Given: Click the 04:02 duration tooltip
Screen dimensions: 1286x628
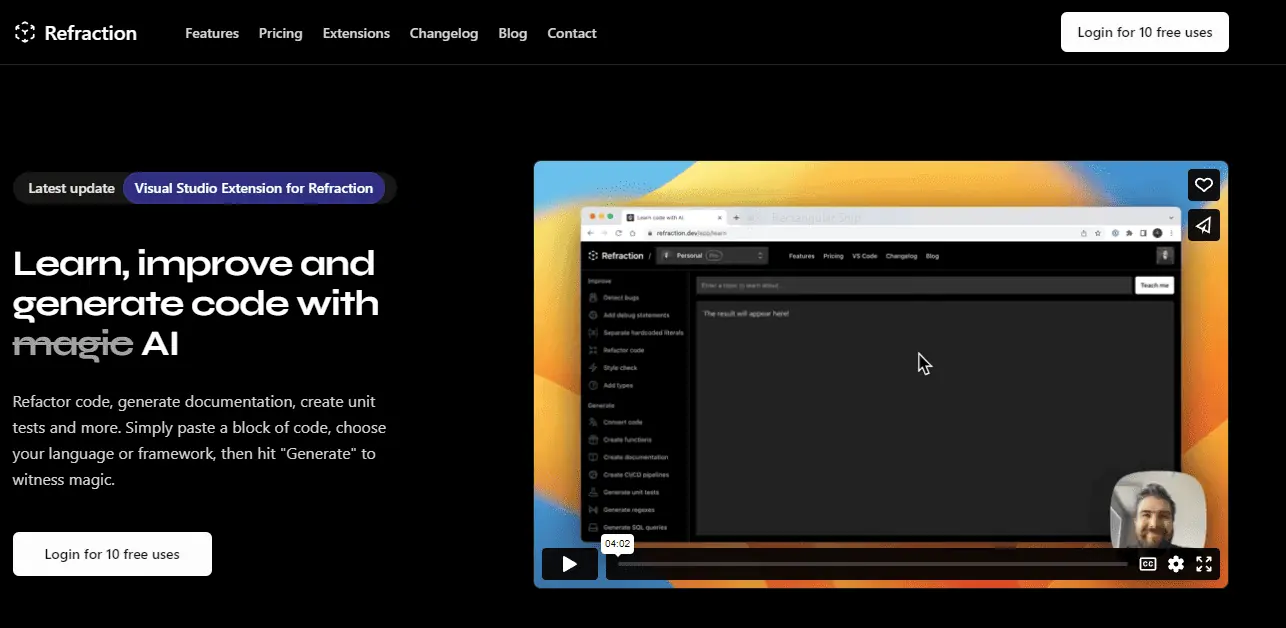Looking at the screenshot, I should (617, 544).
